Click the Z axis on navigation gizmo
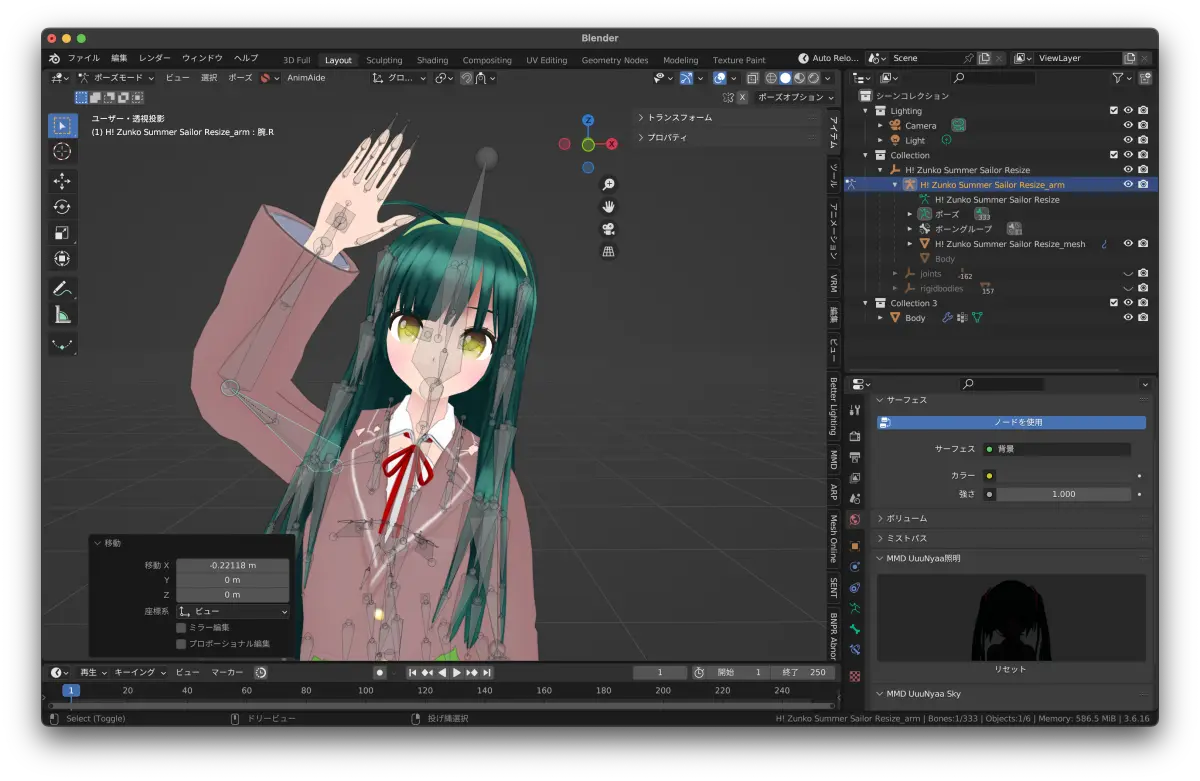Viewport: 1200px width, 781px height. tap(588, 120)
